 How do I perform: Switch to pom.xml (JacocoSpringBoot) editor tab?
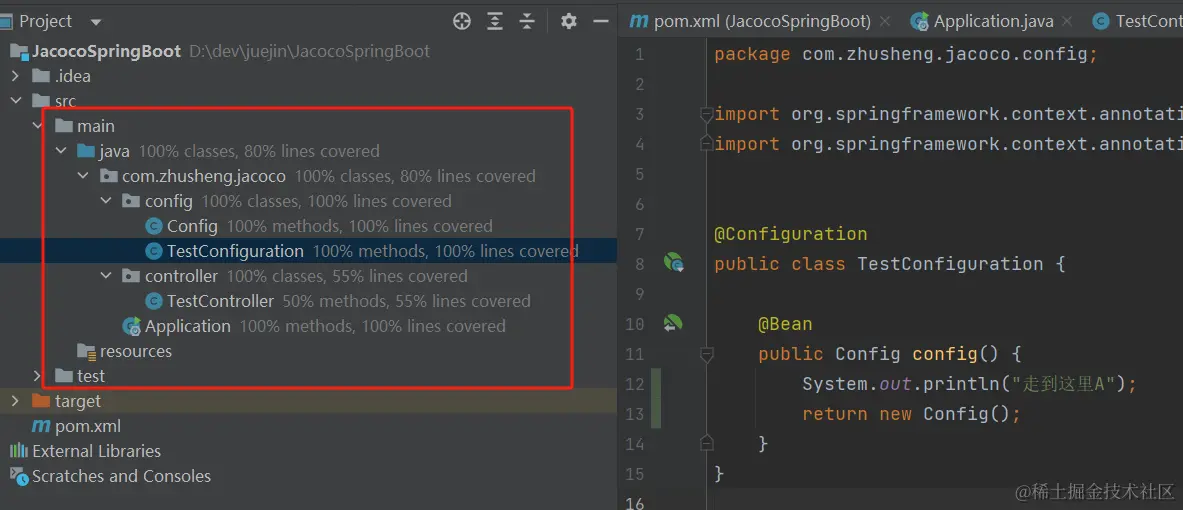click(761, 21)
